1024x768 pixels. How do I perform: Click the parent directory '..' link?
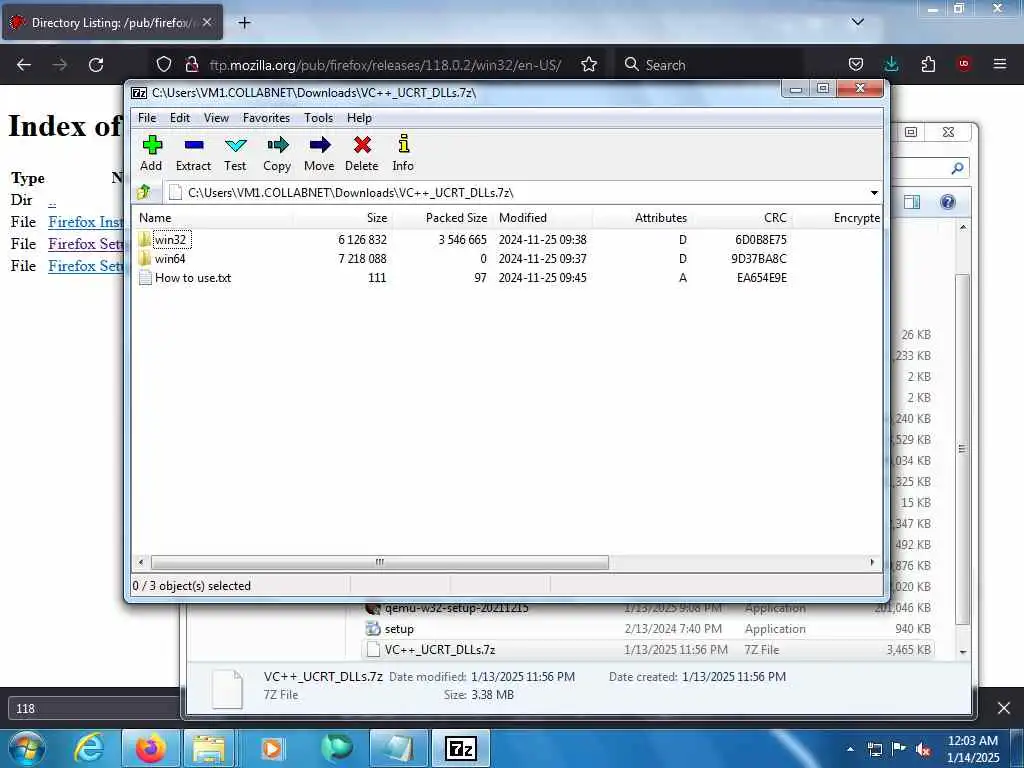(52, 200)
